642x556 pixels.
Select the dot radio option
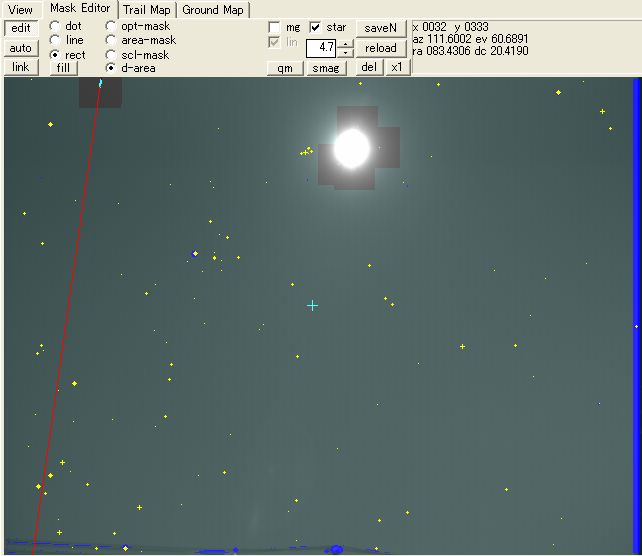click(55, 26)
